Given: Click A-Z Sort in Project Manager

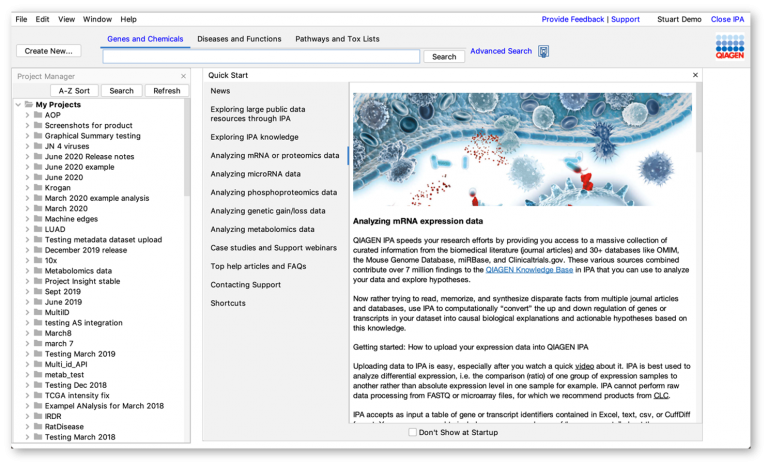Looking at the screenshot, I should point(74,91).
